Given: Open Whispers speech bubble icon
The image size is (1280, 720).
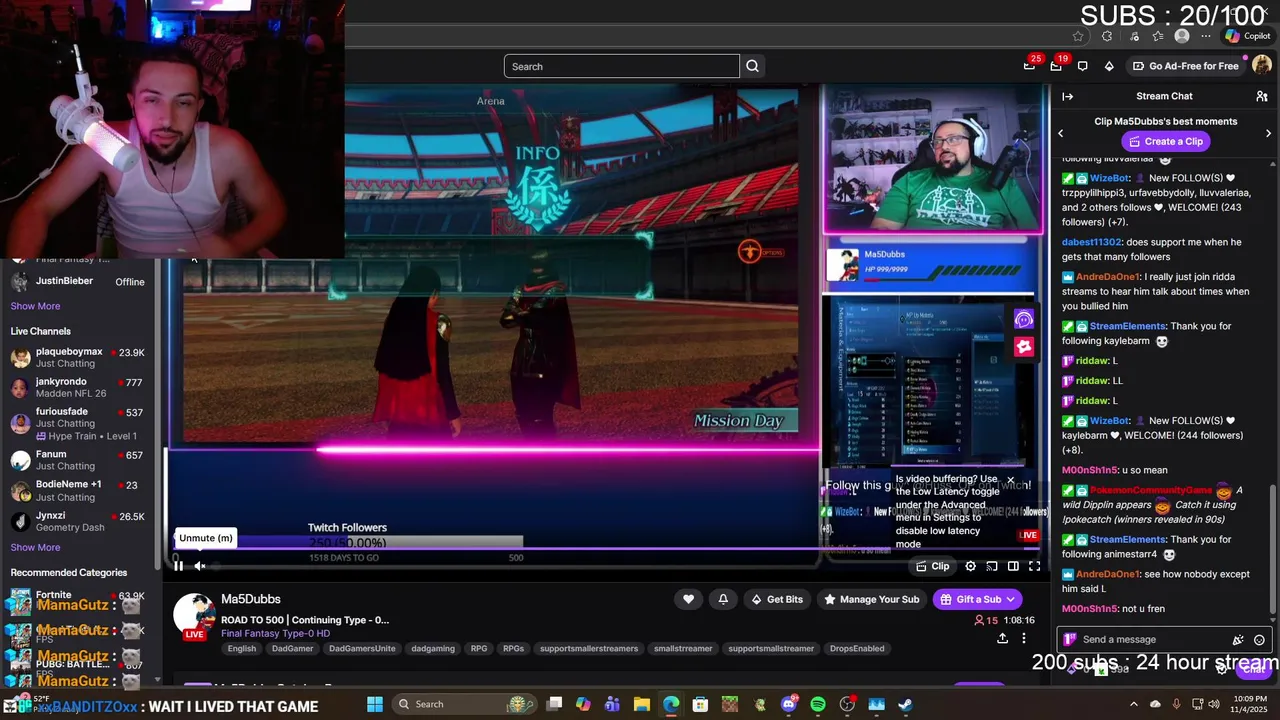Looking at the screenshot, I should point(1082,66).
